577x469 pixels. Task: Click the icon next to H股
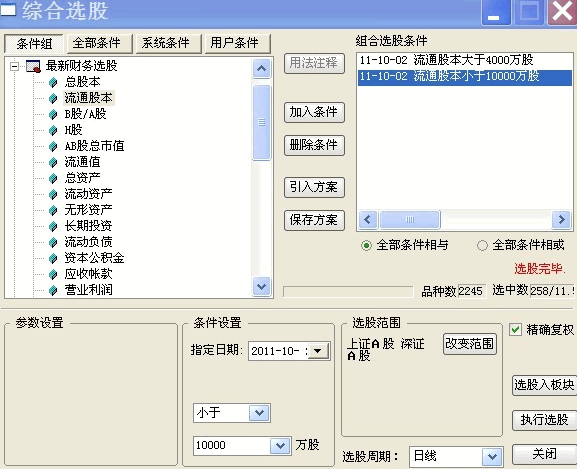pyautogui.click(x=53, y=130)
